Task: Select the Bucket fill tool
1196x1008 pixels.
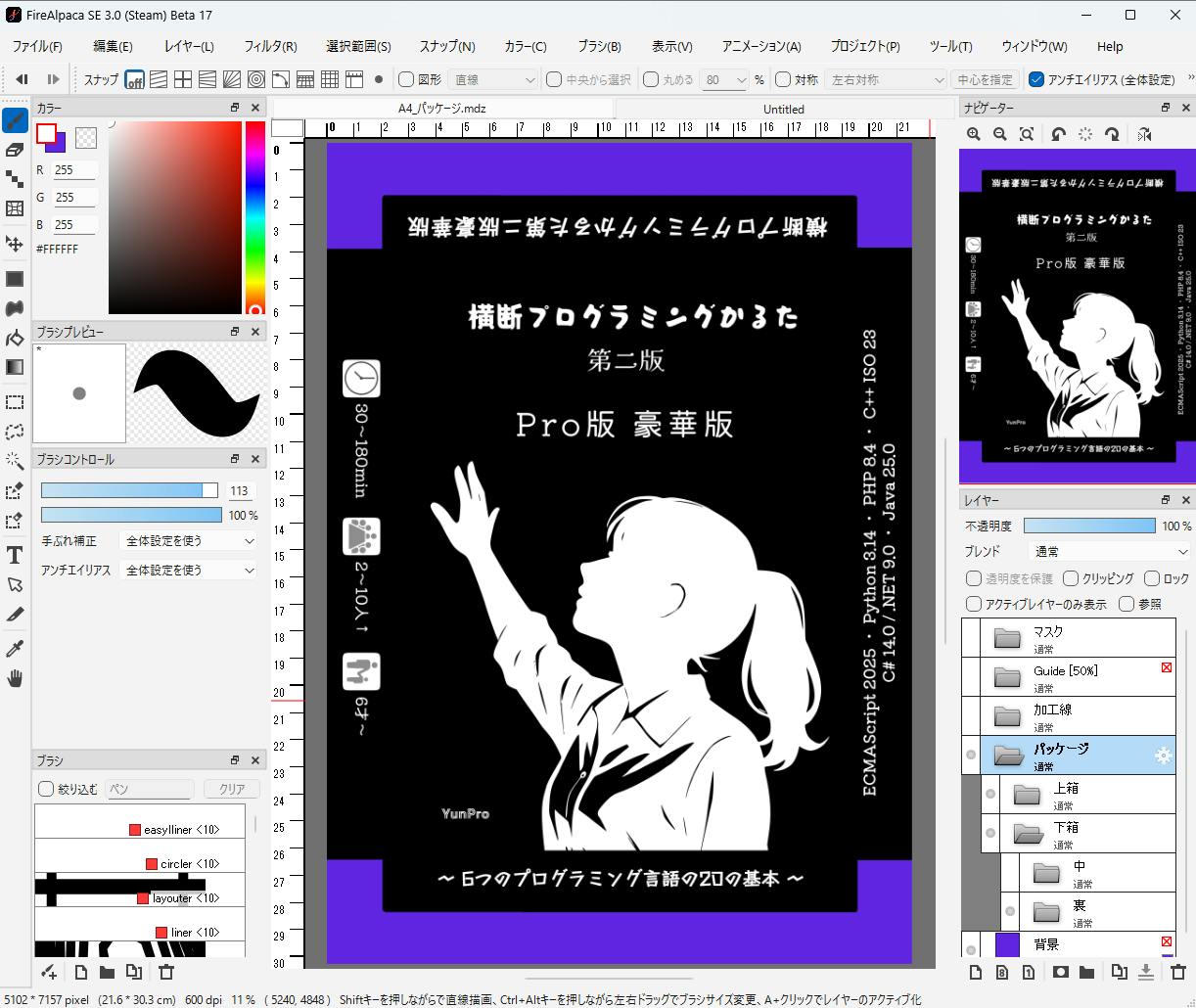Action: coord(15,339)
